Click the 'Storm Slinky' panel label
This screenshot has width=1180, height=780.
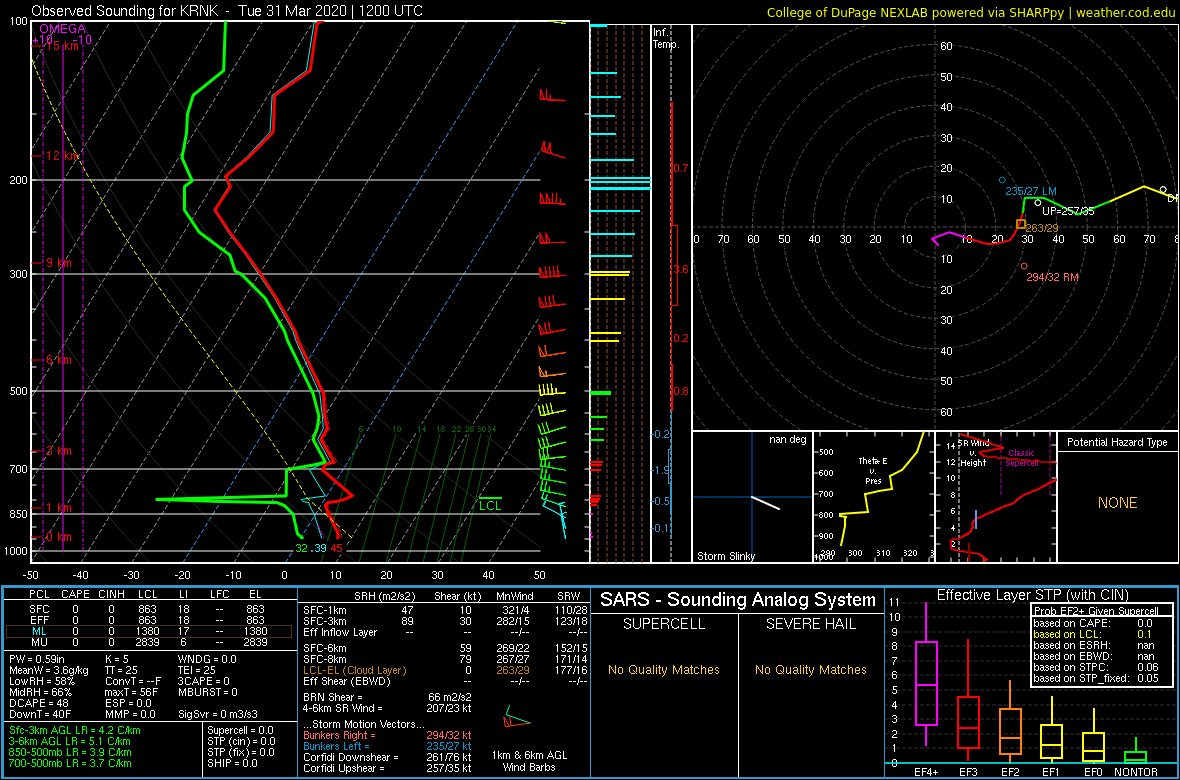tap(725, 556)
